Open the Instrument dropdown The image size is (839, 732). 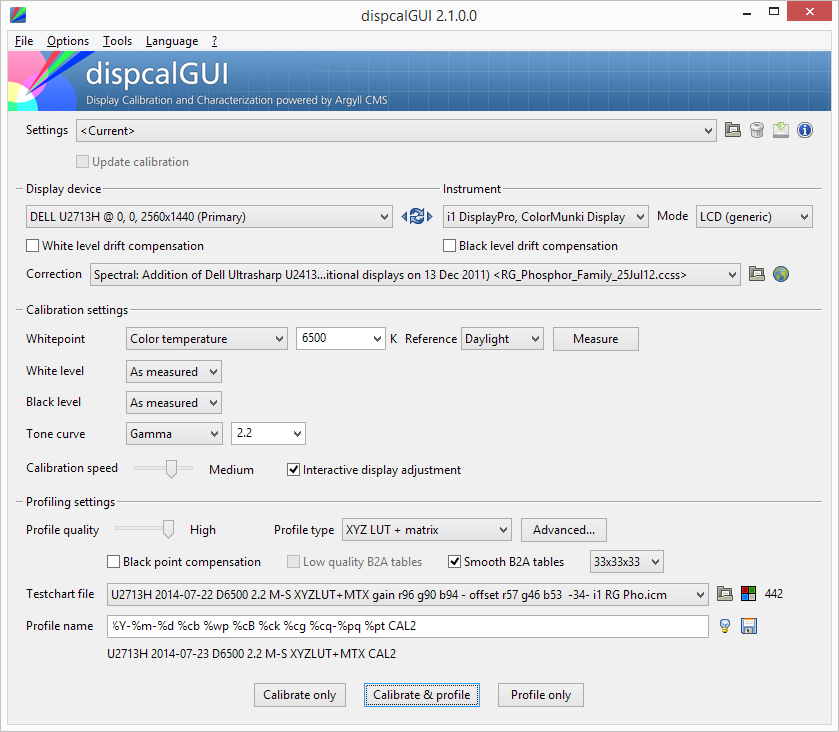[x=546, y=217]
